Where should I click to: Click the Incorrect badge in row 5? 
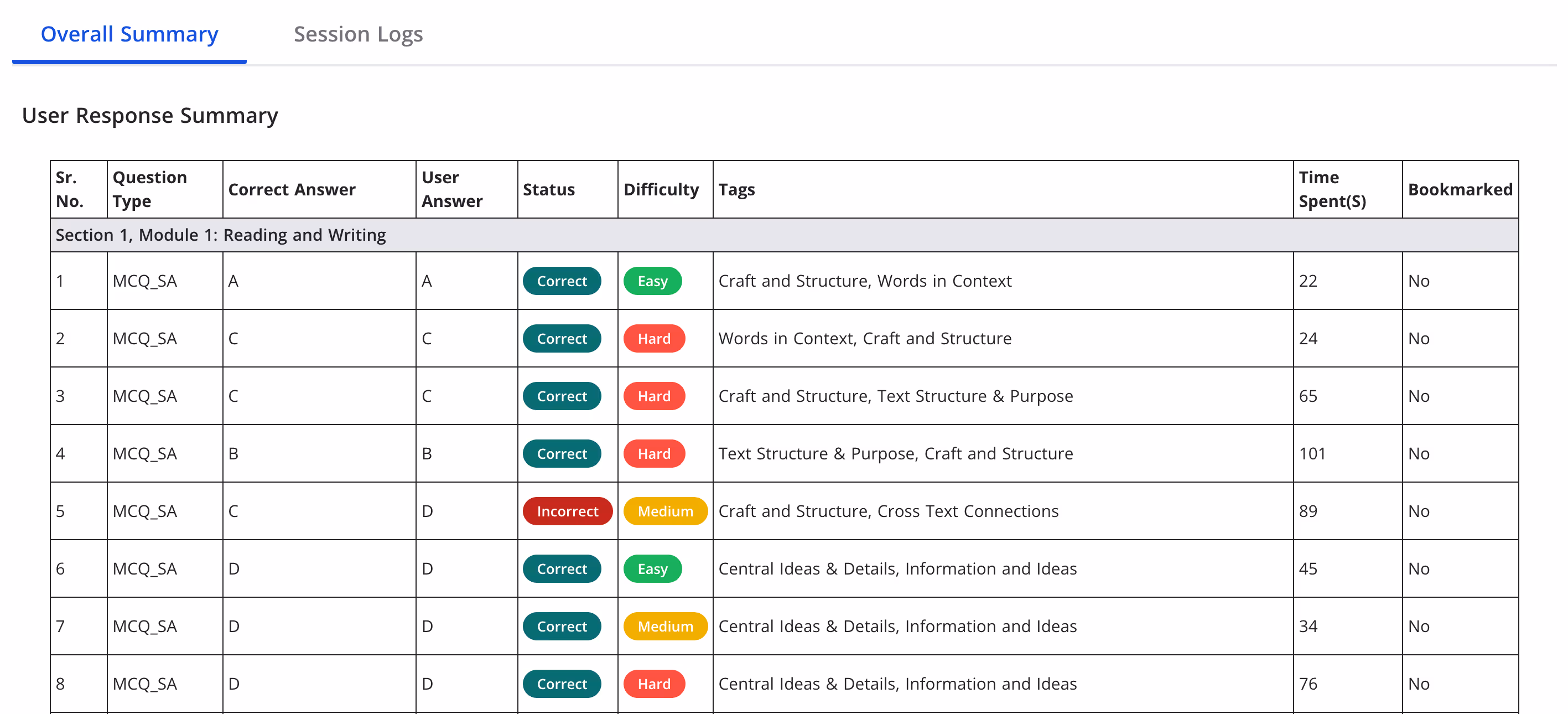click(x=567, y=511)
